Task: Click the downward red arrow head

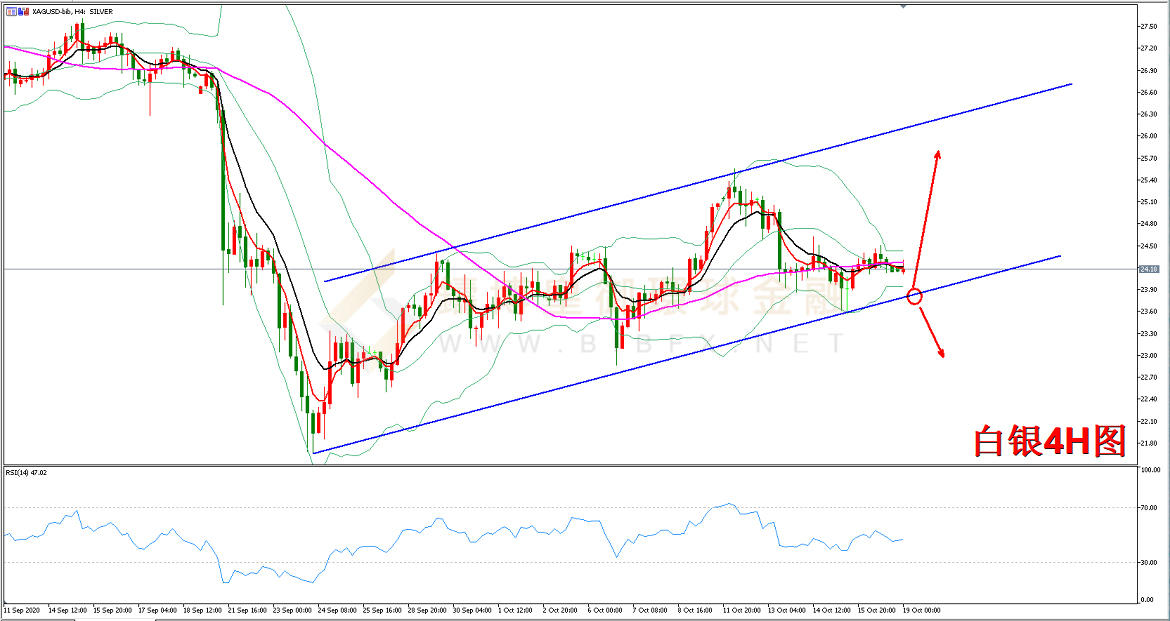Action: tap(942, 352)
